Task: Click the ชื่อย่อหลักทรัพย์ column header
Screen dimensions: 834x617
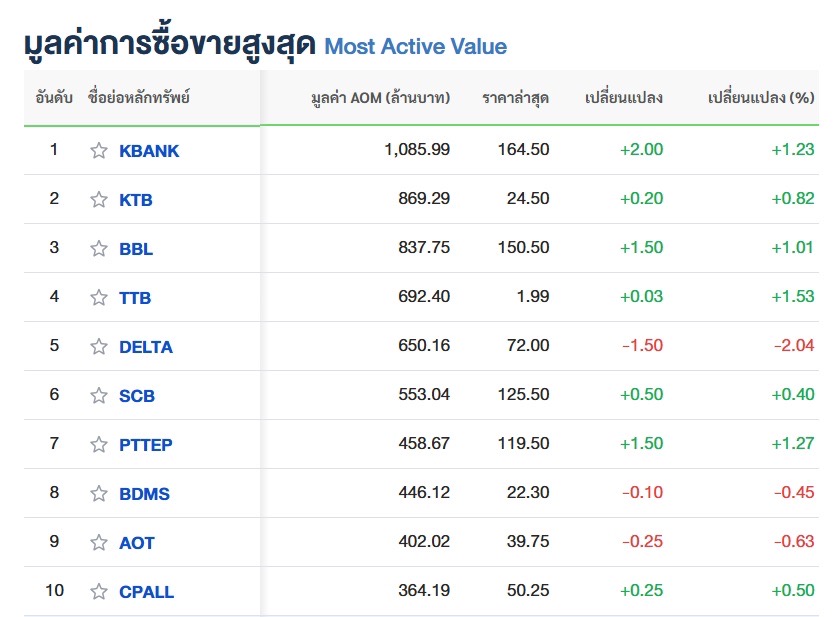Action: tap(139, 98)
